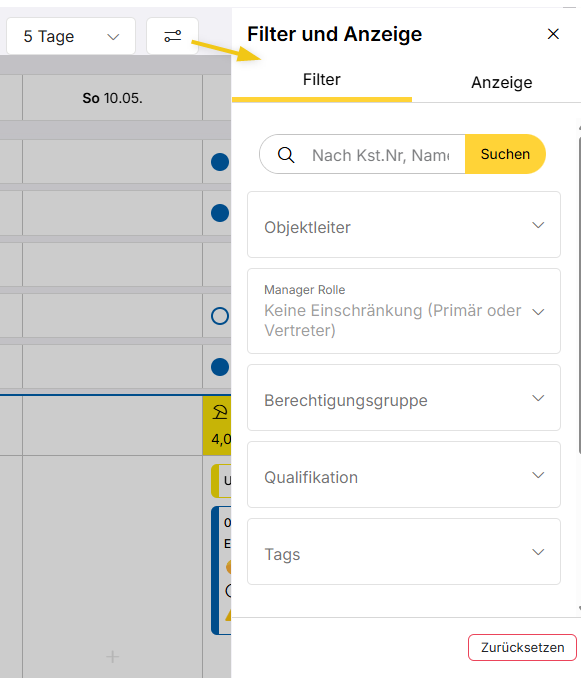Viewport: 581px width, 686px height.
Task: Add entry with plus icon on Sunday column
Action: tap(112, 657)
